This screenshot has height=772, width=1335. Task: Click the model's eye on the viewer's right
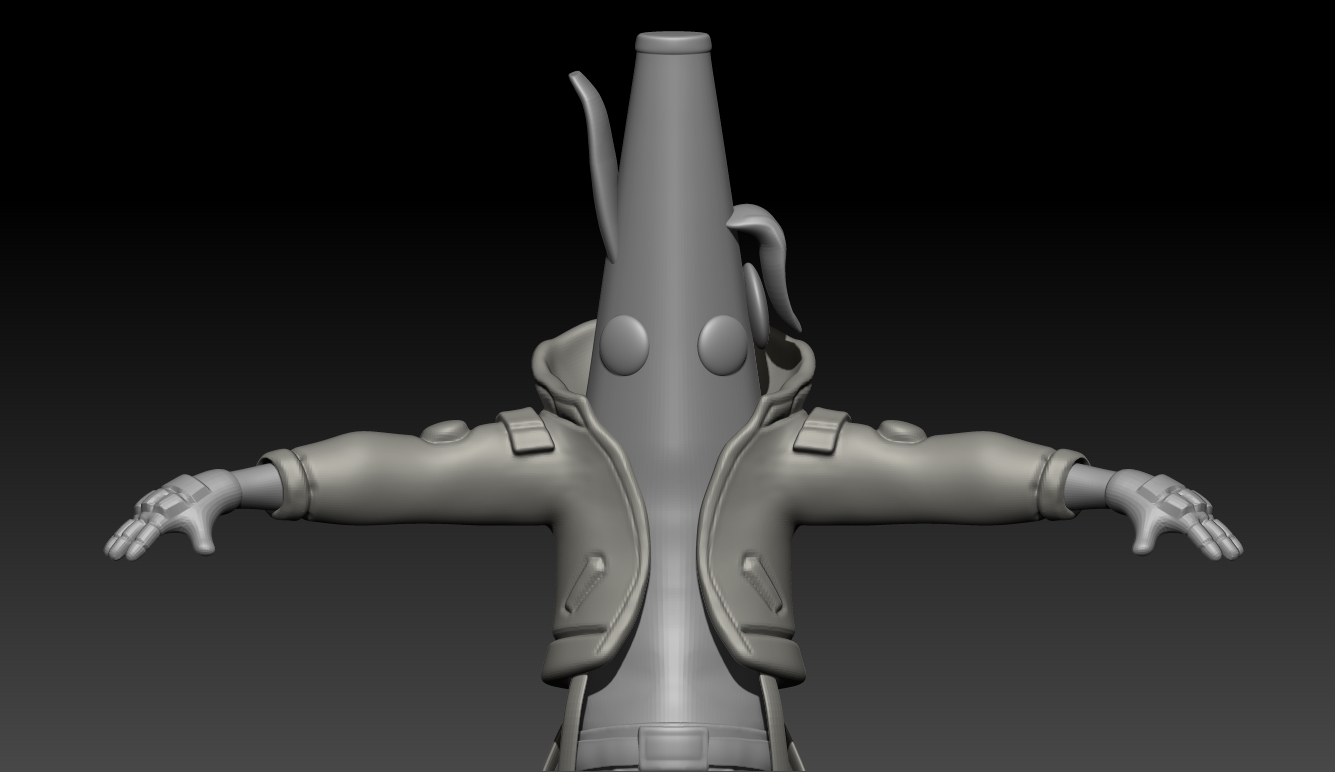tap(722, 345)
